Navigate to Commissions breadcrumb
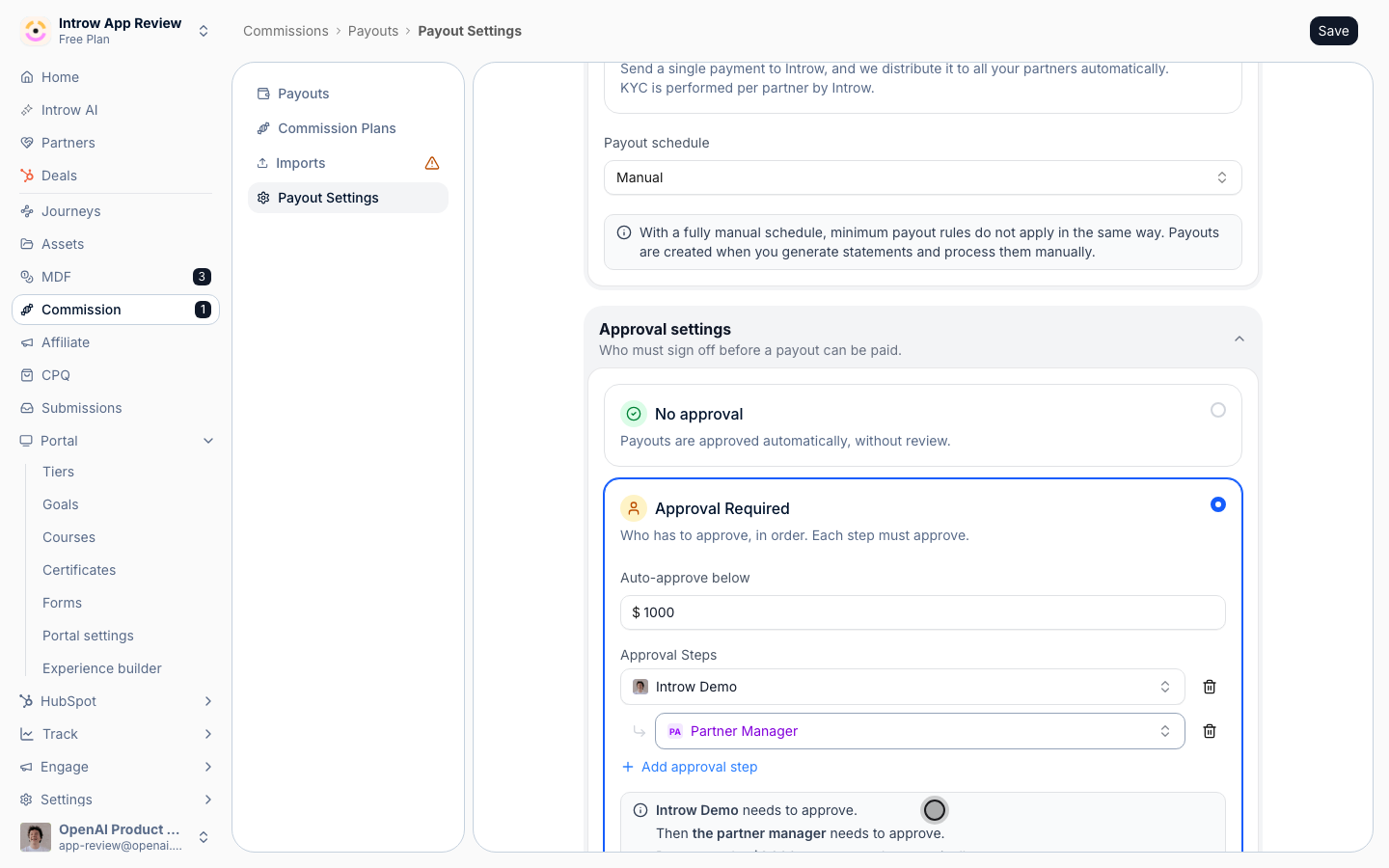Image resolution: width=1389 pixels, height=868 pixels. 286,31
